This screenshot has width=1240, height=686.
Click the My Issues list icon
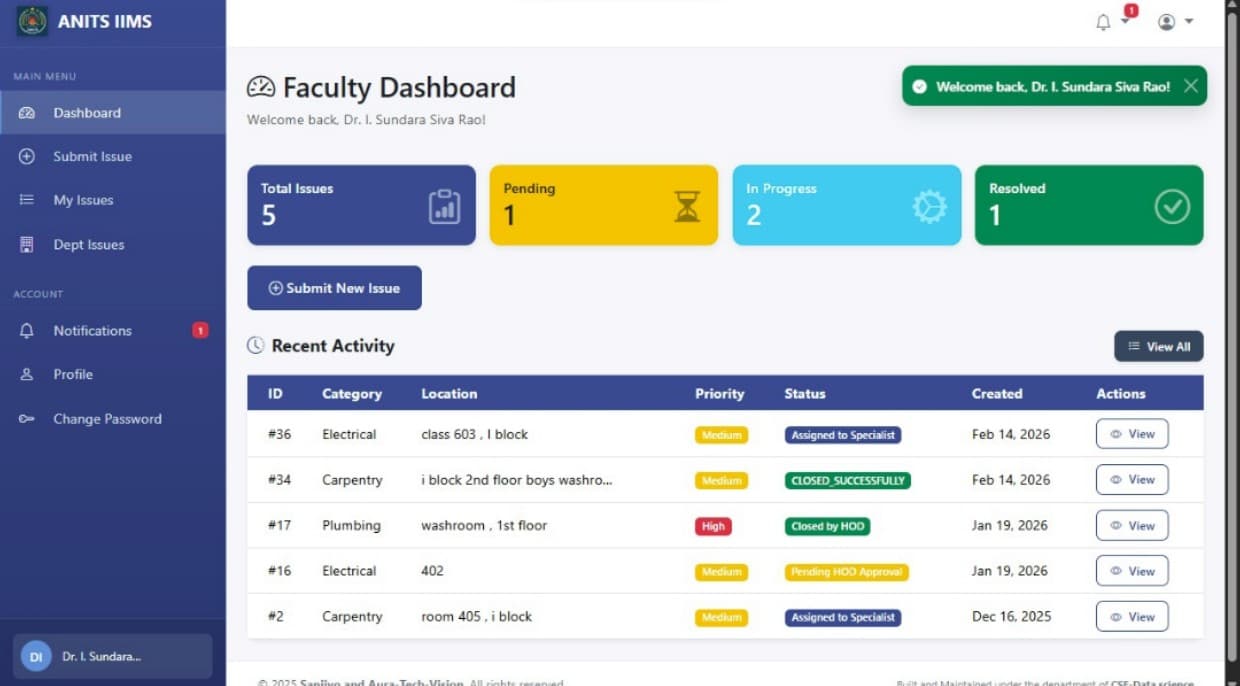27,200
